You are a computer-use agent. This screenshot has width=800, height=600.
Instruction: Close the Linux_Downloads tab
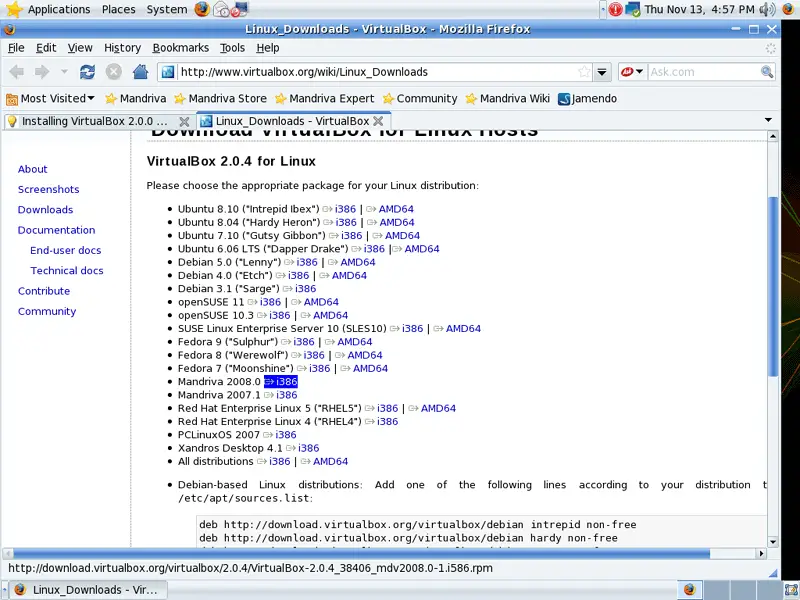coord(378,121)
